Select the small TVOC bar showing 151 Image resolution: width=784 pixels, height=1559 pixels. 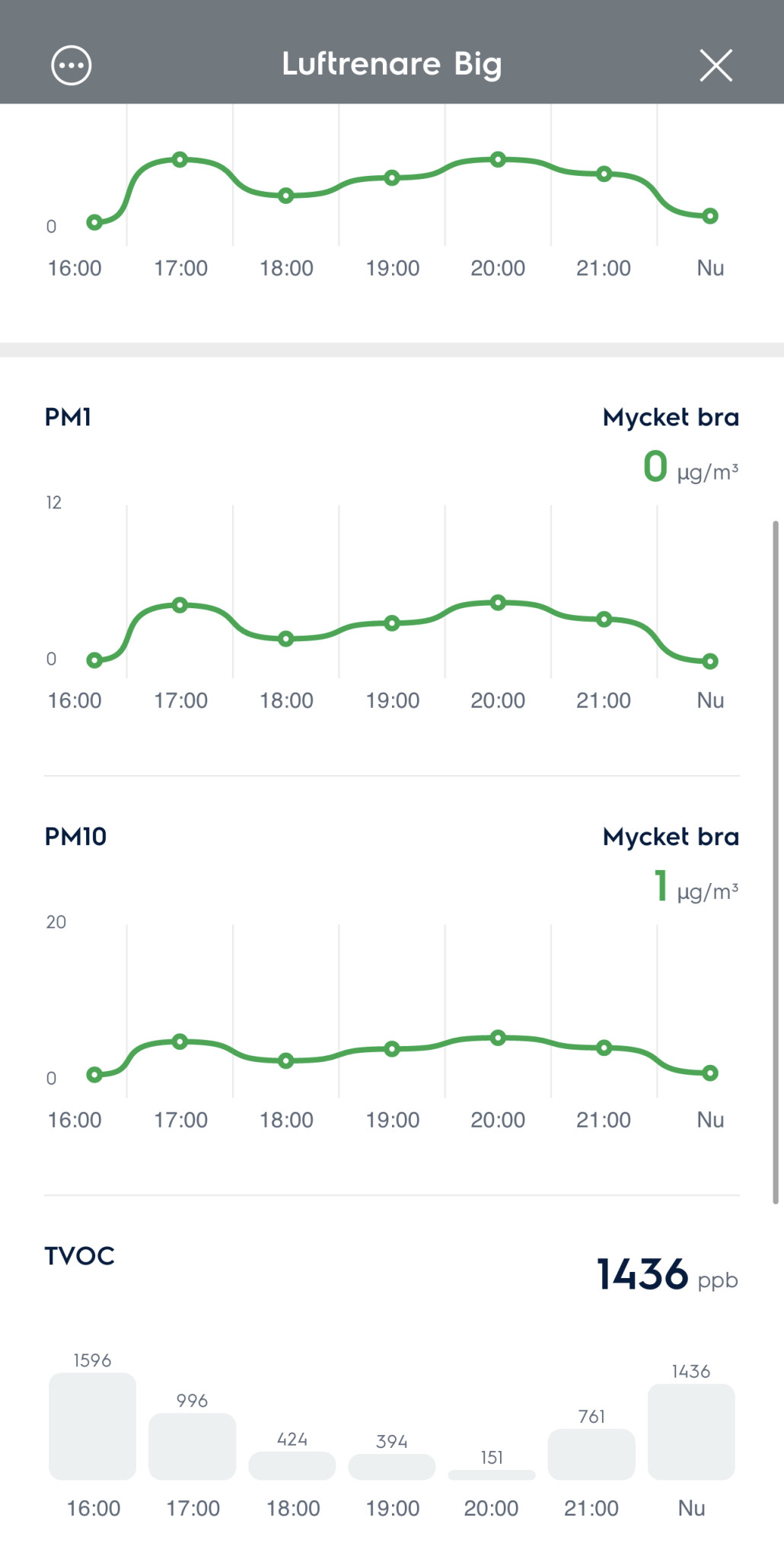[x=492, y=1475]
